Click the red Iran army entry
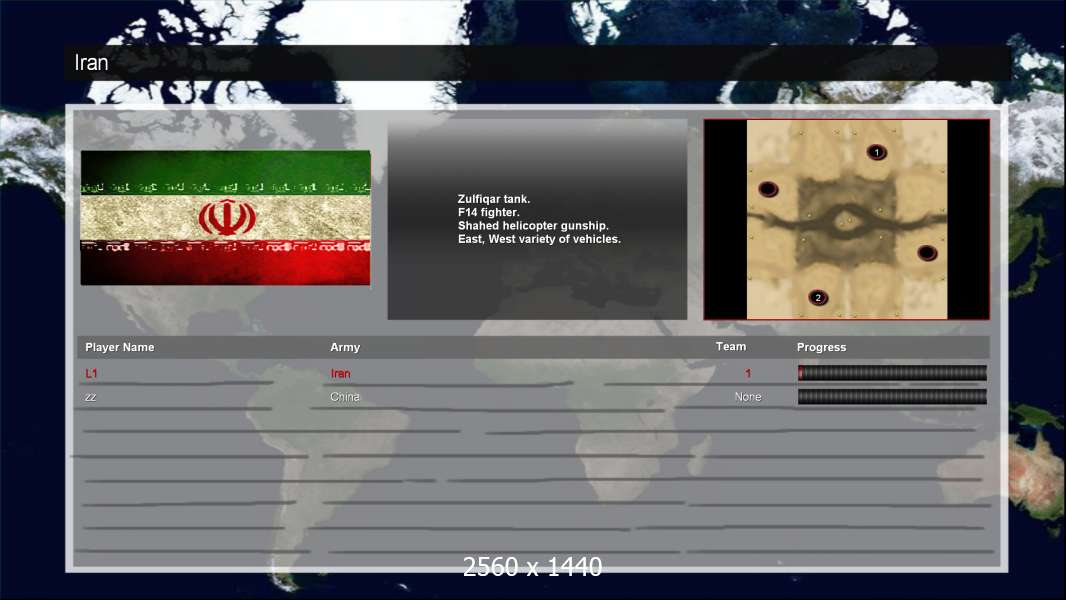This screenshot has height=600, width=1066. coord(341,373)
